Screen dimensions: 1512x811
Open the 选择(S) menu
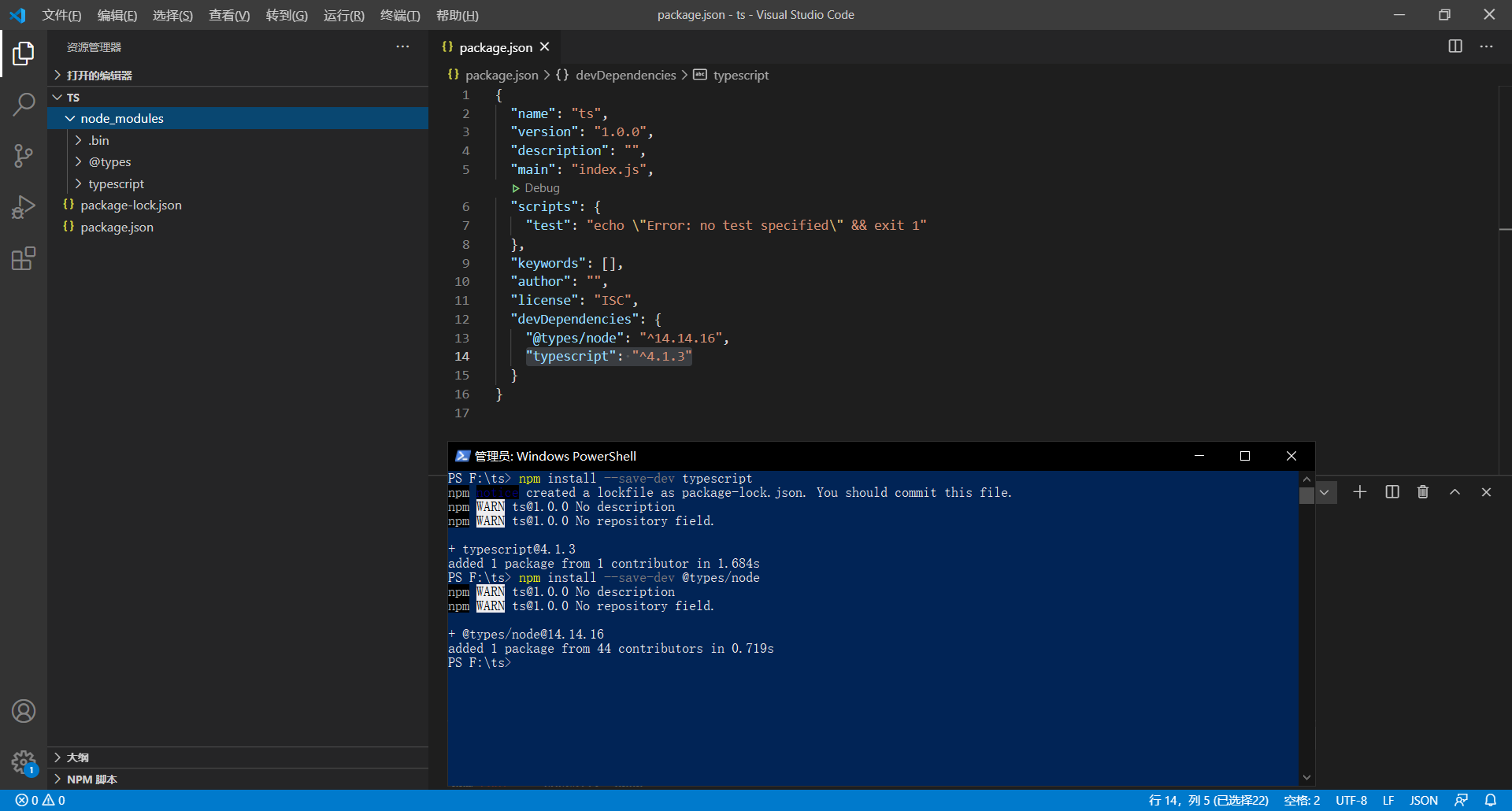pos(172,15)
